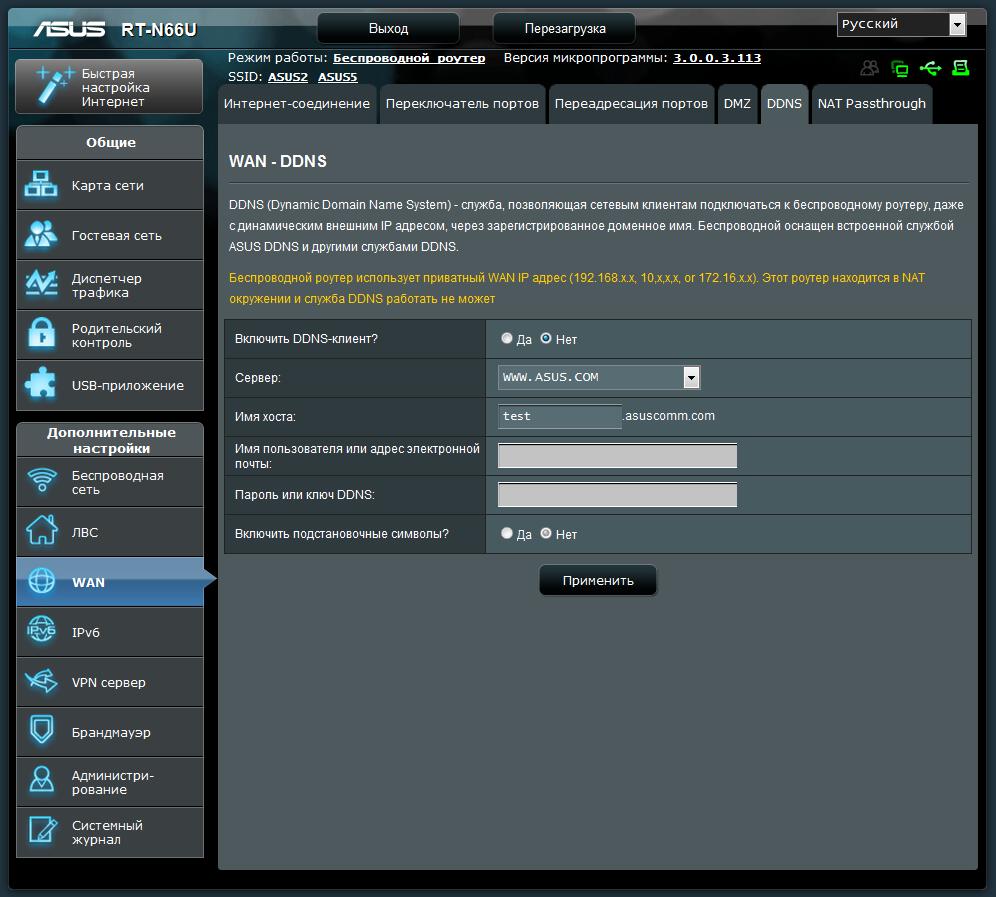The height and width of the screenshot is (897, 996).
Task: Select Да for Включить DDNS-клиент
Action: (x=506, y=338)
